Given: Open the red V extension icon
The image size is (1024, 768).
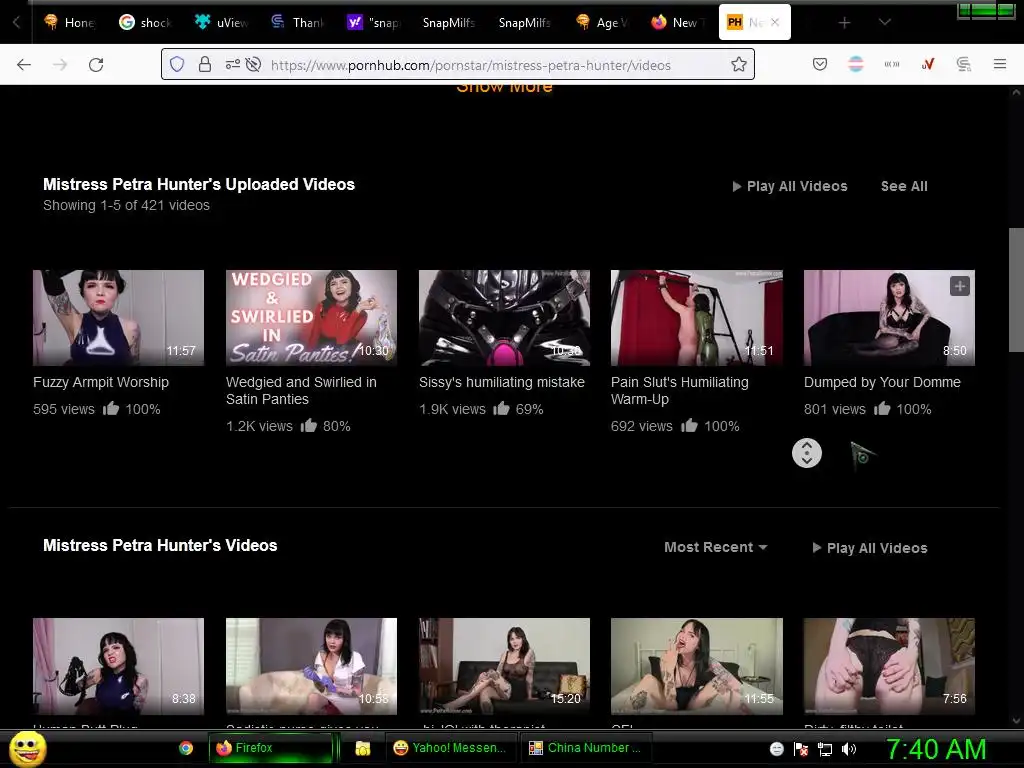Looking at the screenshot, I should point(927,64).
